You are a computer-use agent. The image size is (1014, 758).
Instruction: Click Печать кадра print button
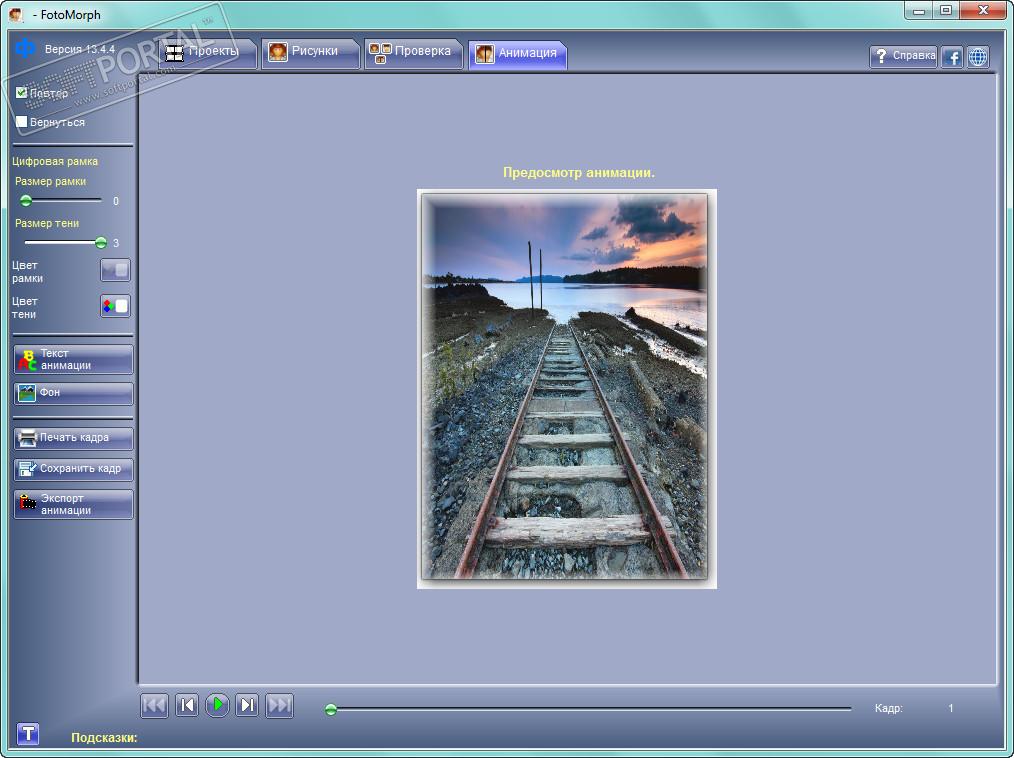[73, 438]
